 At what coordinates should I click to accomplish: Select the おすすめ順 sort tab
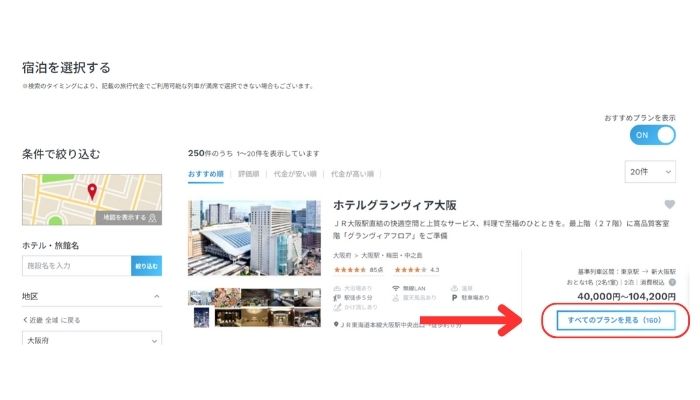[x=206, y=174]
